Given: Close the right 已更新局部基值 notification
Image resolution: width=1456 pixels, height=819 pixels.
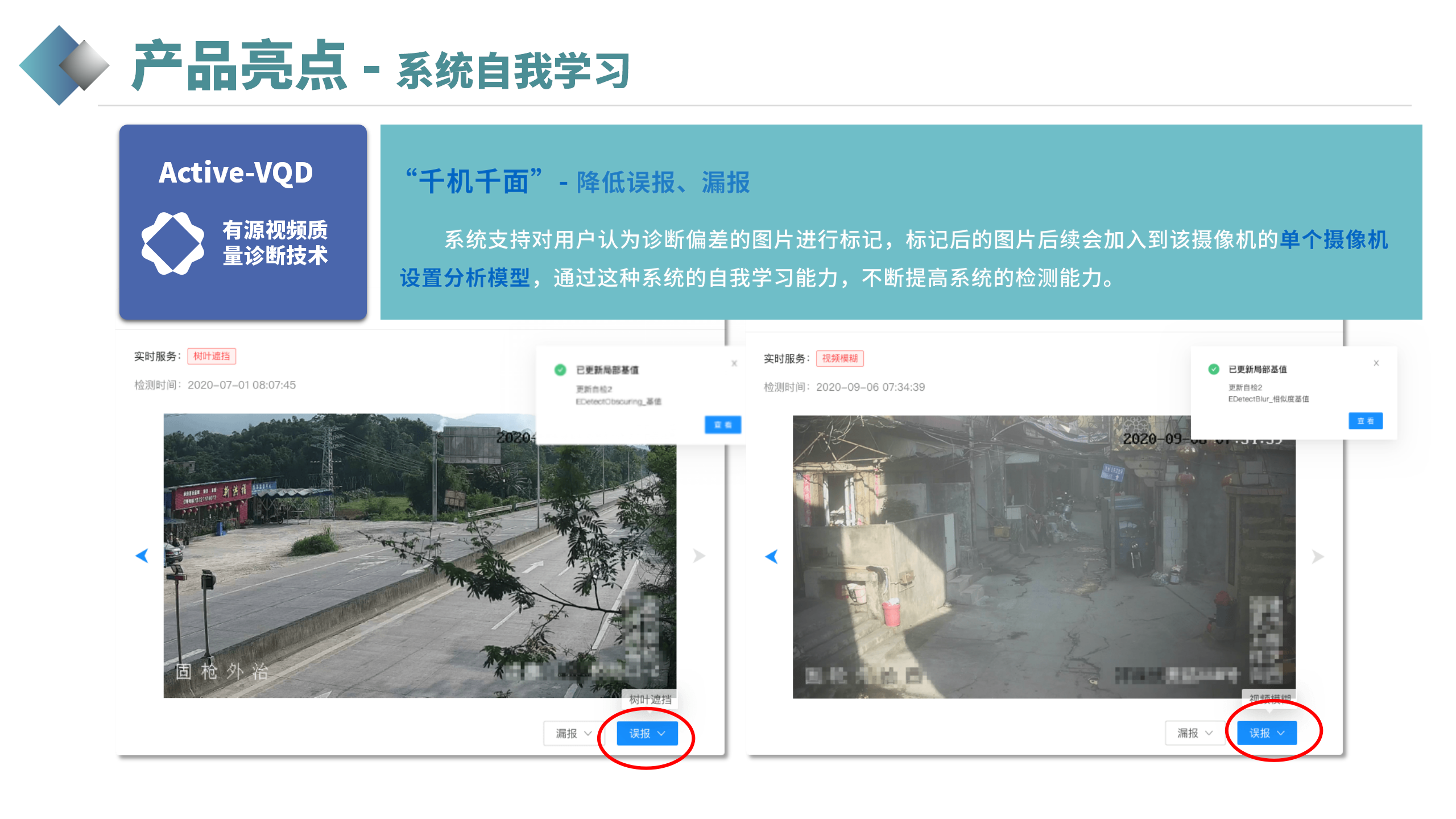Looking at the screenshot, I should coord(1376,363).
